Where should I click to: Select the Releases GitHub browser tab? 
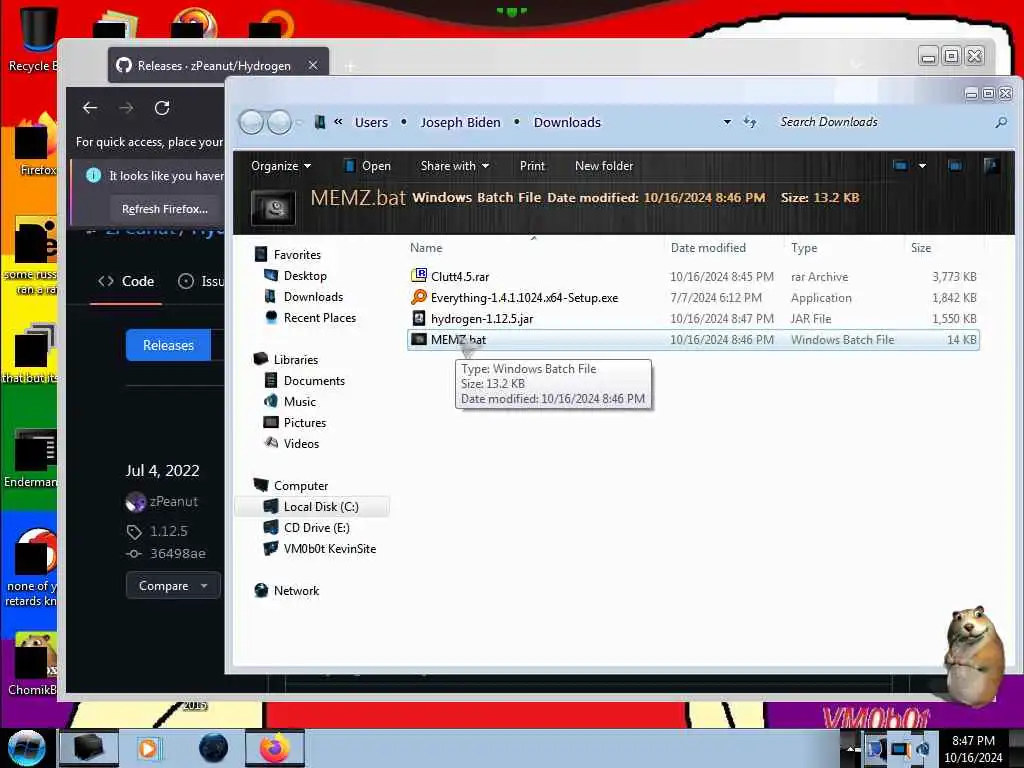[217, 65]
